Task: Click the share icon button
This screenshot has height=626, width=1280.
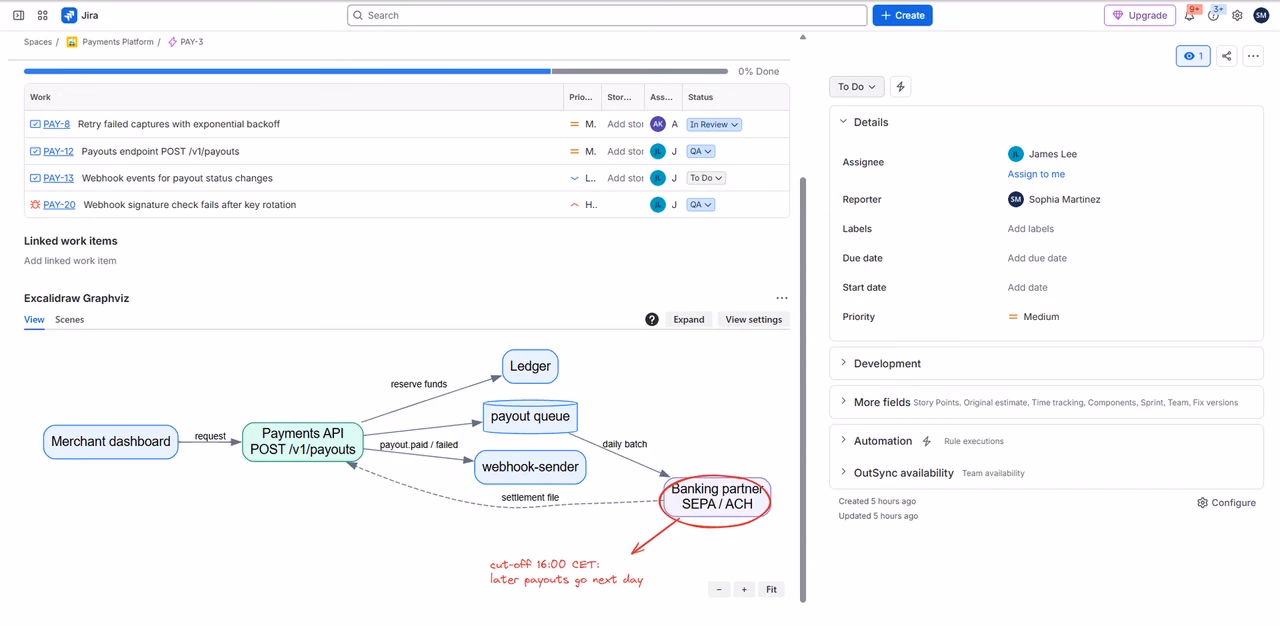Action: [x=1227, y=56]
